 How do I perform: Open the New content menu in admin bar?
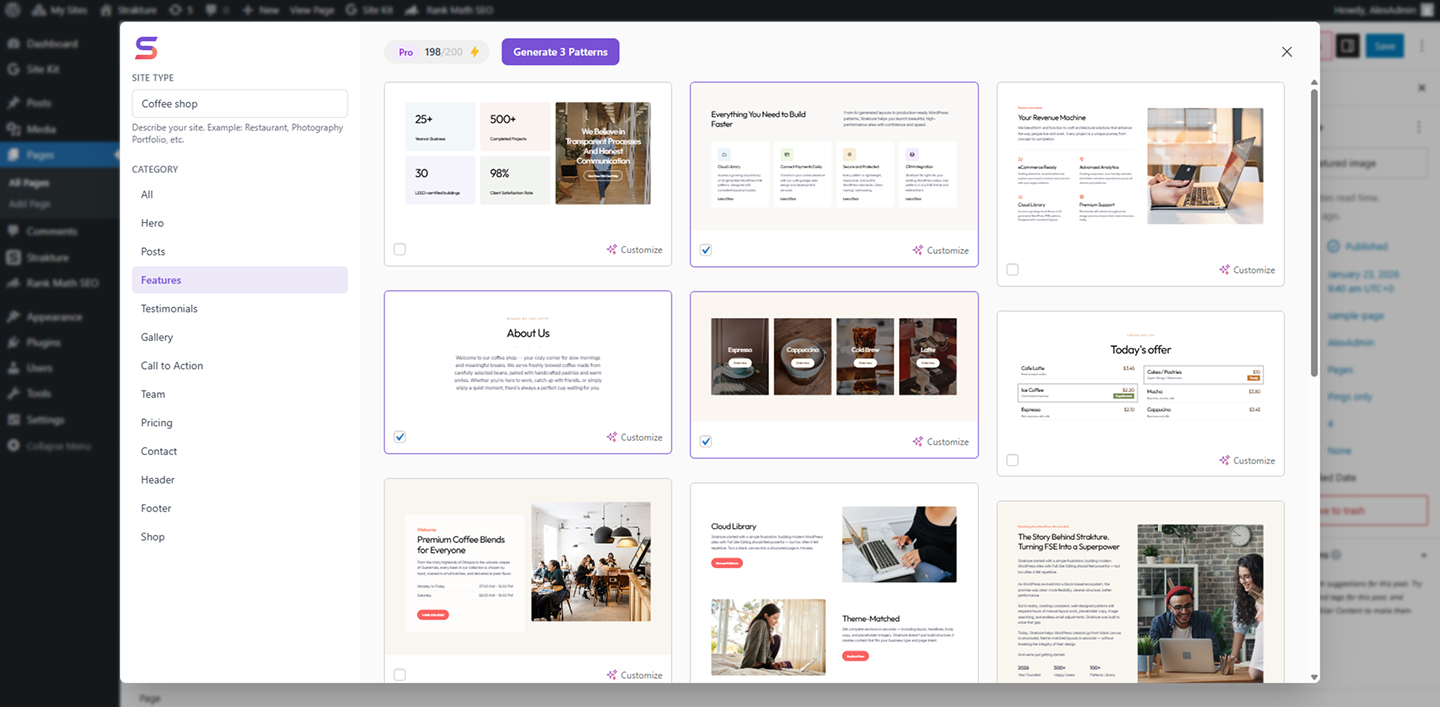(260, 9)
